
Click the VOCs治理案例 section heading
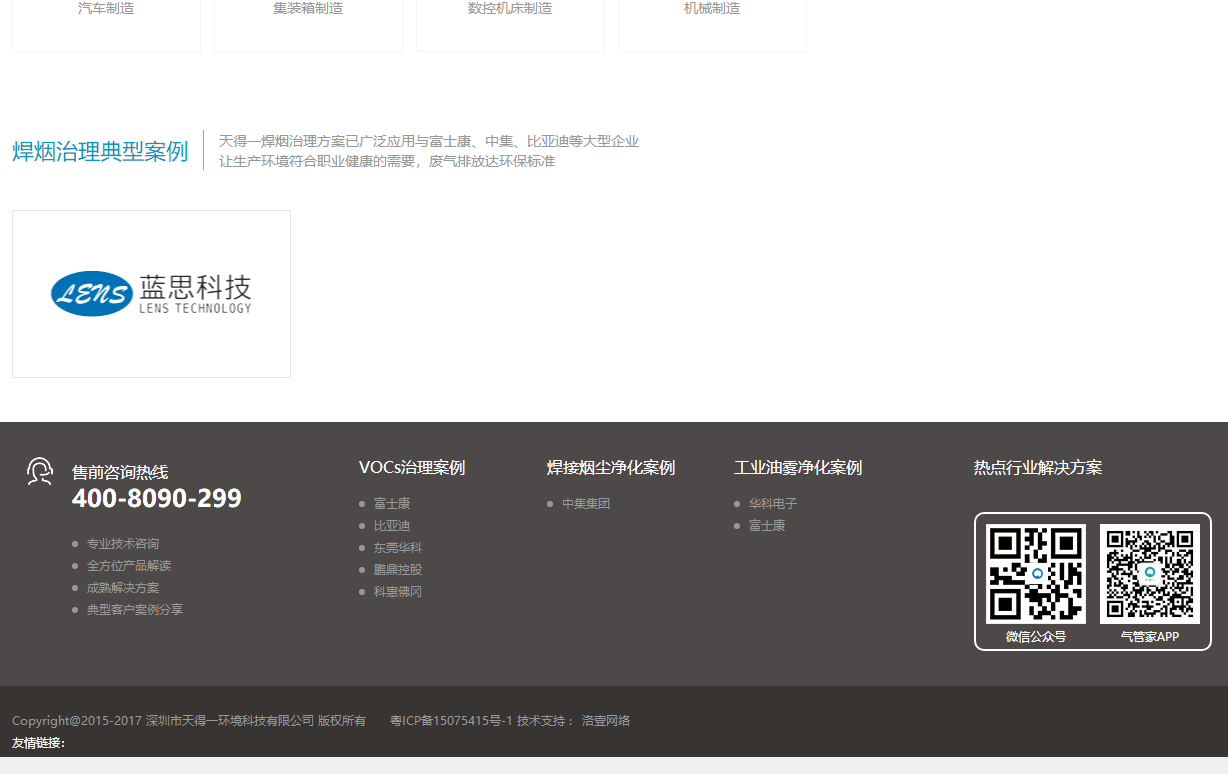click(413, 467)
